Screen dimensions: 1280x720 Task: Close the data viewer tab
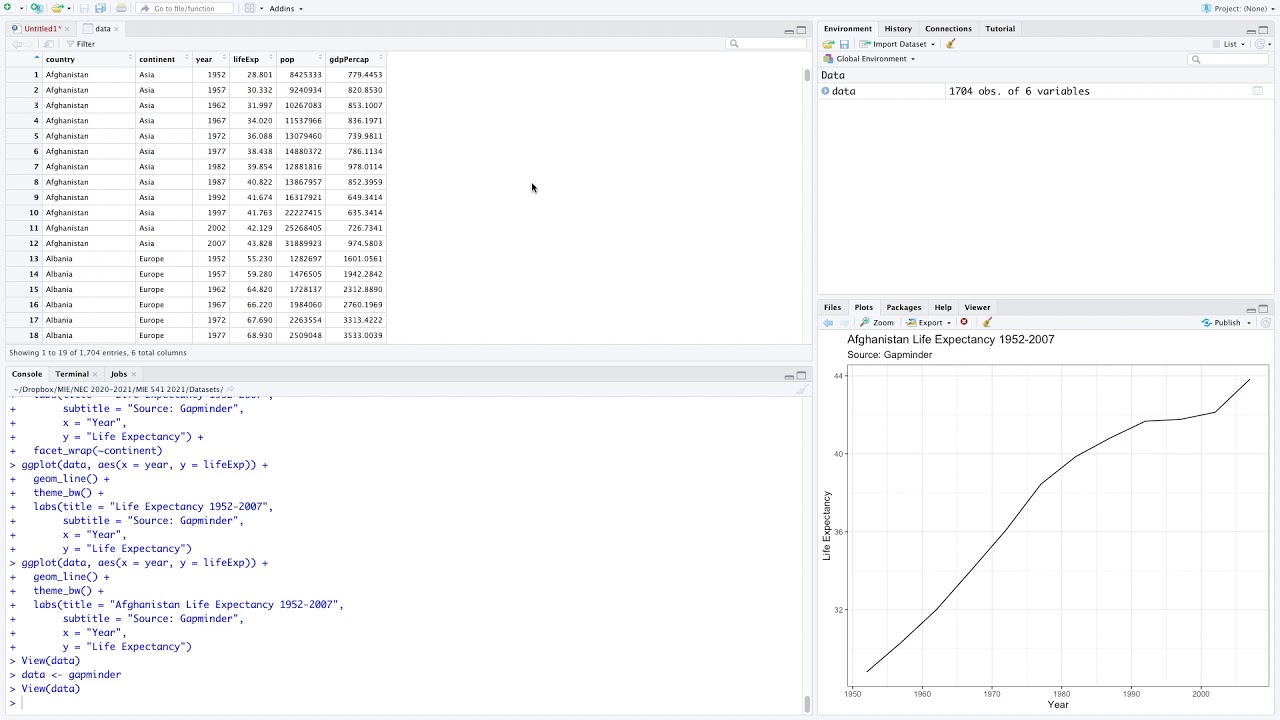click(116, 29)
